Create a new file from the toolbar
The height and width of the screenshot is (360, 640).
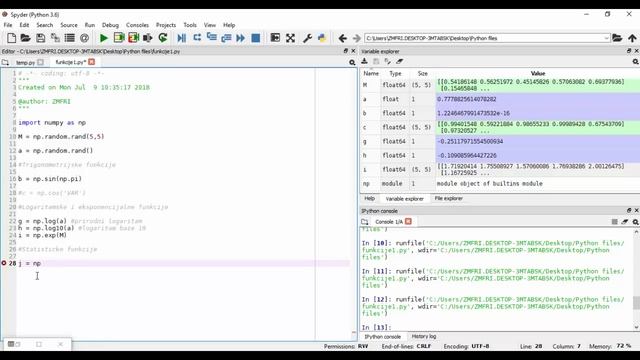11,38
